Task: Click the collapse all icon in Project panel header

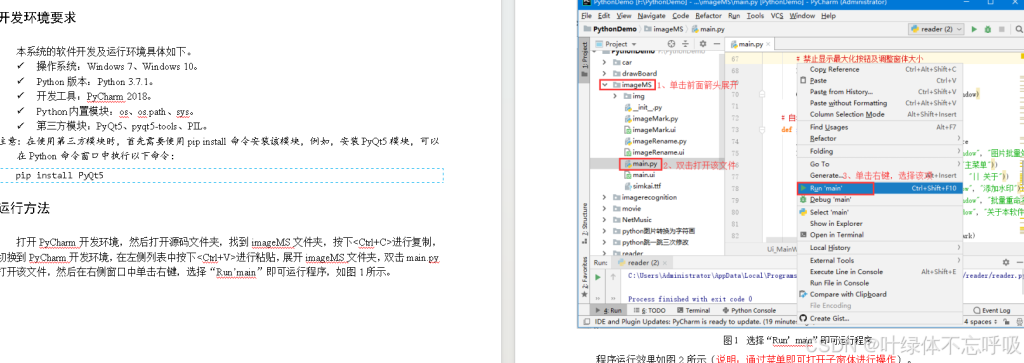Action: pyautogui.click(x=684, y=44)
